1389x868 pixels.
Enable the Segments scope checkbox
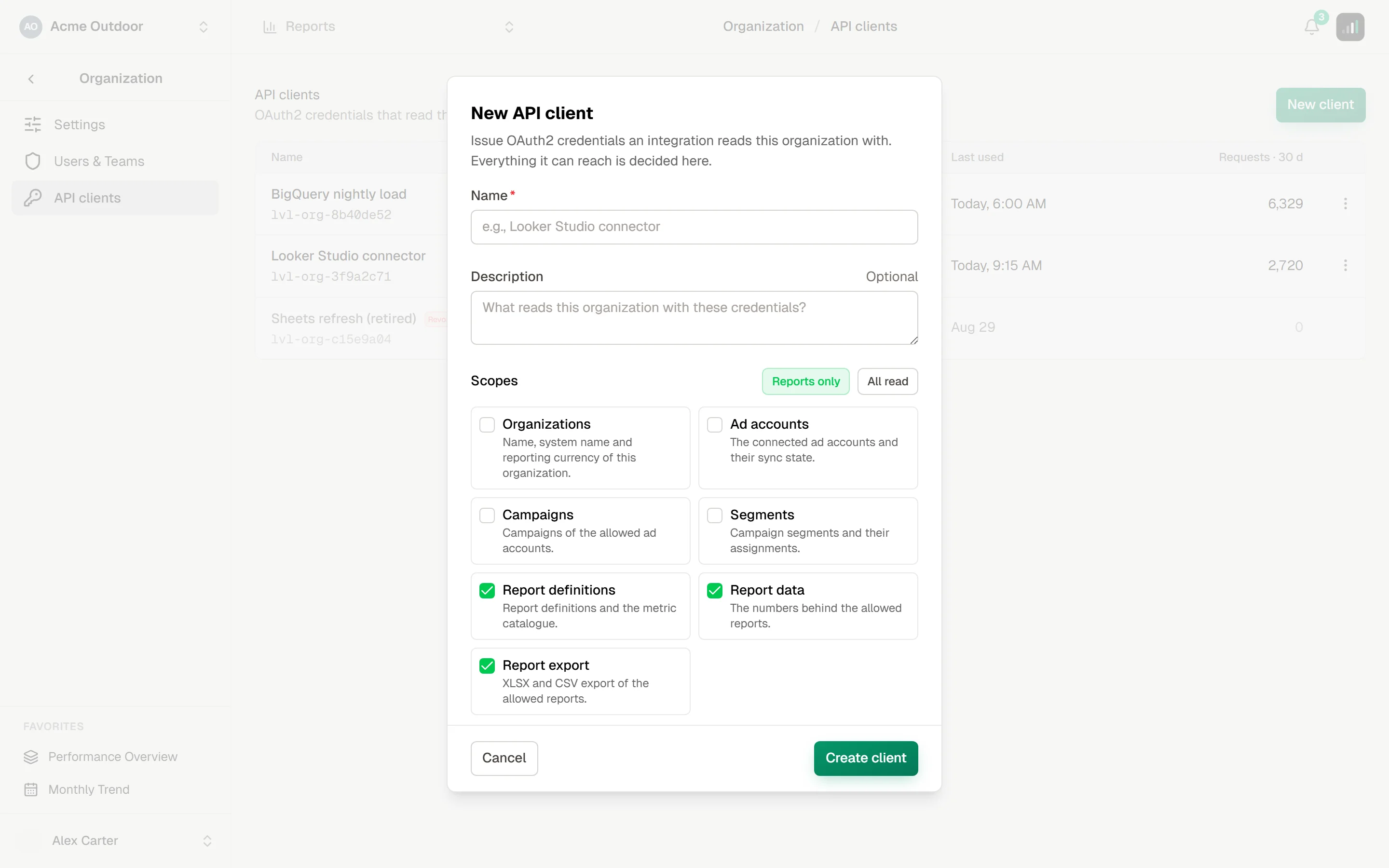pyautogui.click(x=715, y=515)
